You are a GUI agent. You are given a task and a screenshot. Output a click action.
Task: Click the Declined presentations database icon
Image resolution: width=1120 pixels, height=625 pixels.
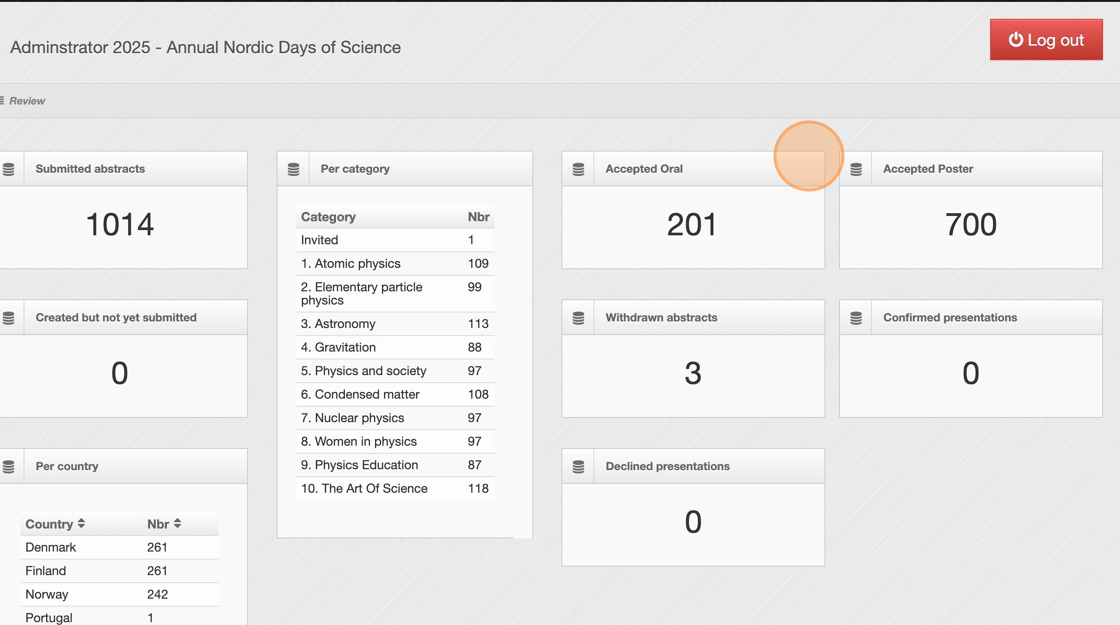[578, 467]
